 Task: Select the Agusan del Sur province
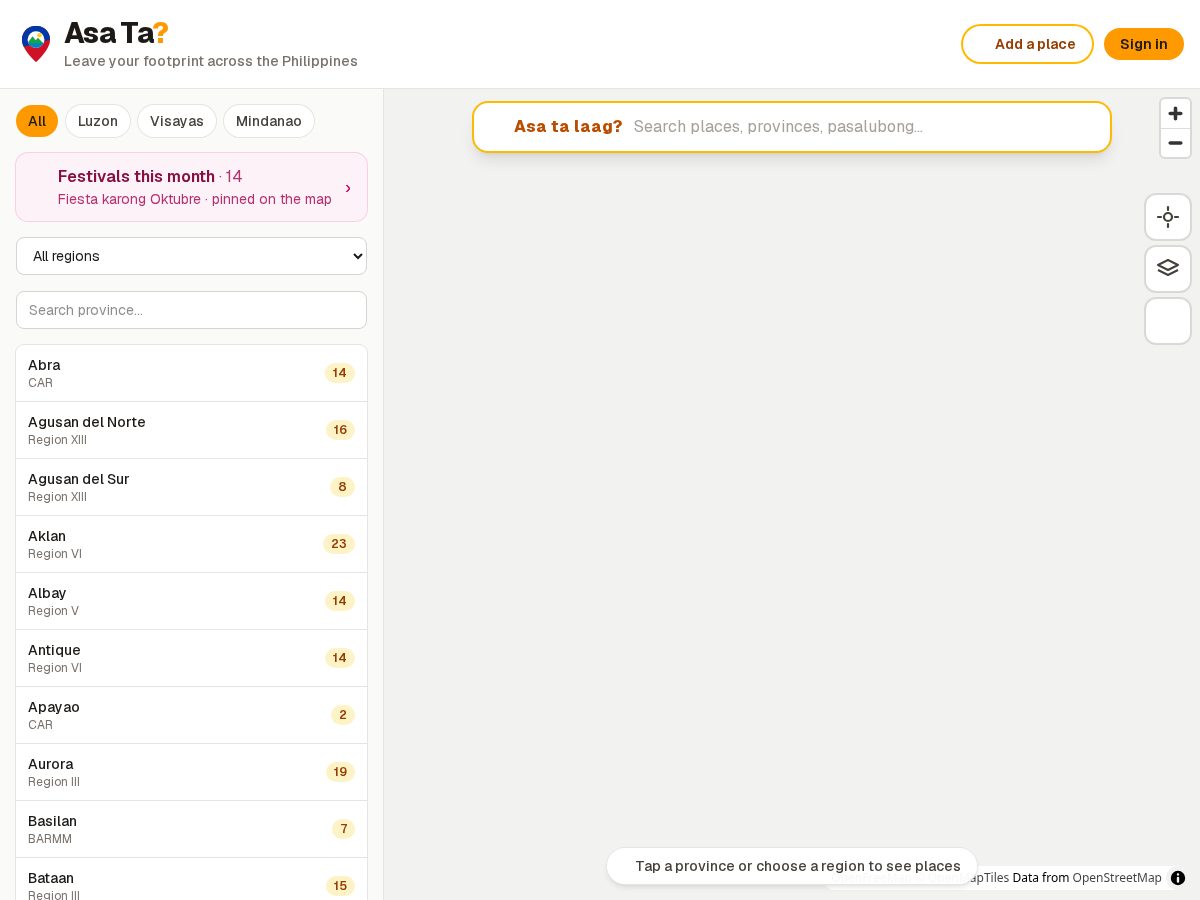[191, 487]
